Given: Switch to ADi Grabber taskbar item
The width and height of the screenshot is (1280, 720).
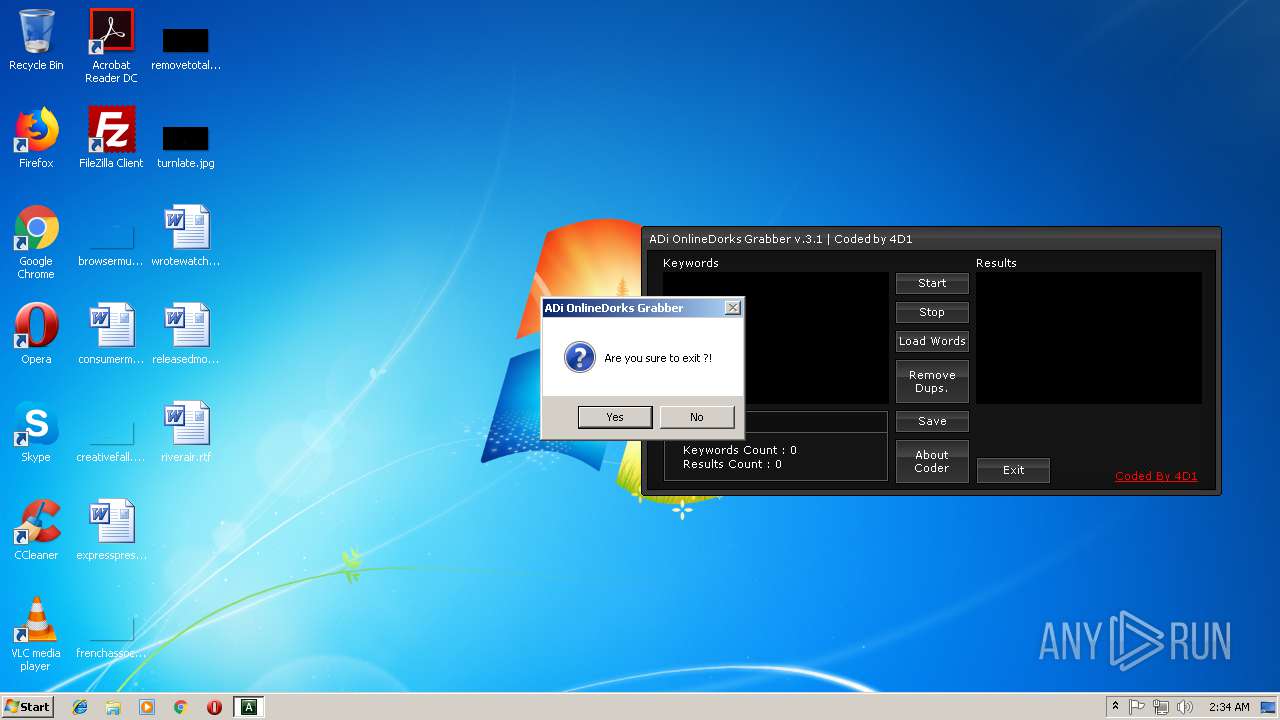Looking at the screenshot, I should click(248, 707).
